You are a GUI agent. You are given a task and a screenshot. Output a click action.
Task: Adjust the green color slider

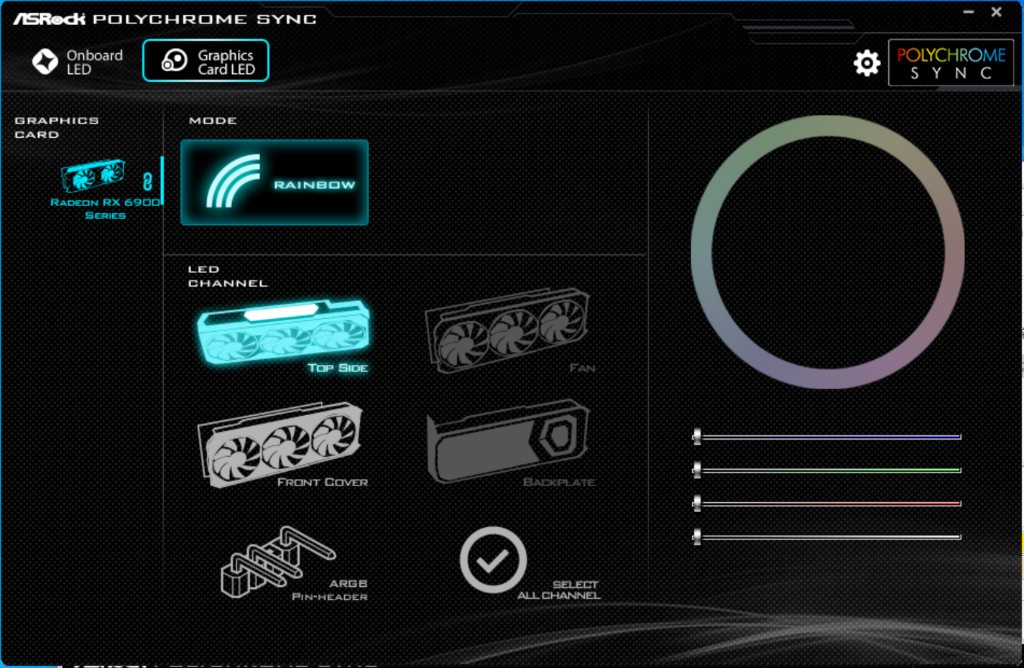(827, 469)
